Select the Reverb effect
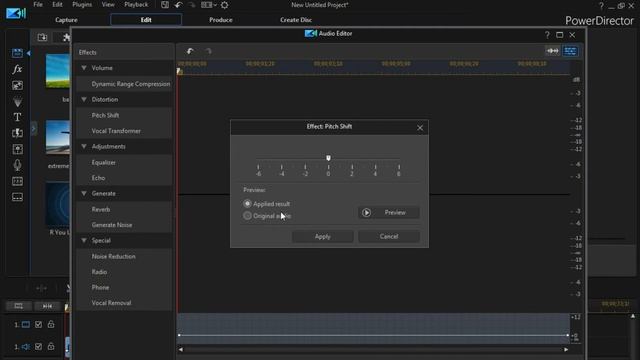The image size is (640, 360). tap(124, 209)
